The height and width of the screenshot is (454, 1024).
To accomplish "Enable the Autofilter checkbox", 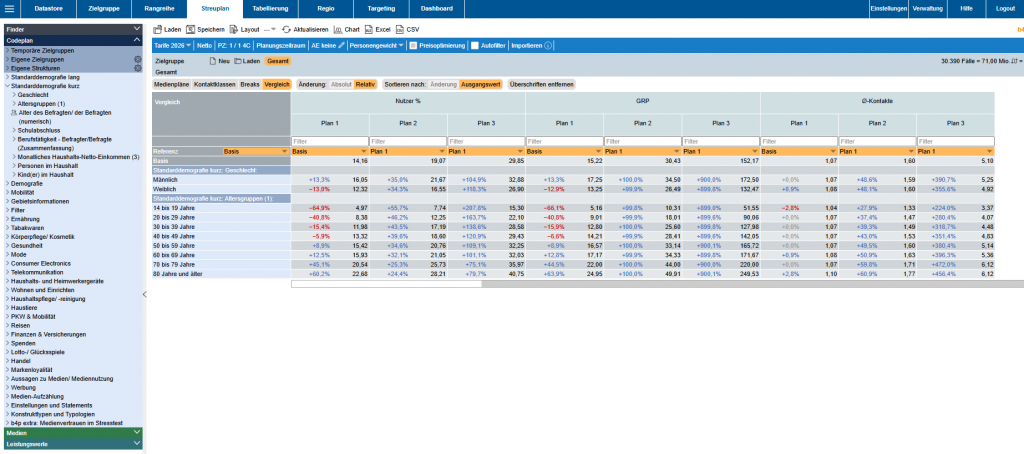I will 474,45.
